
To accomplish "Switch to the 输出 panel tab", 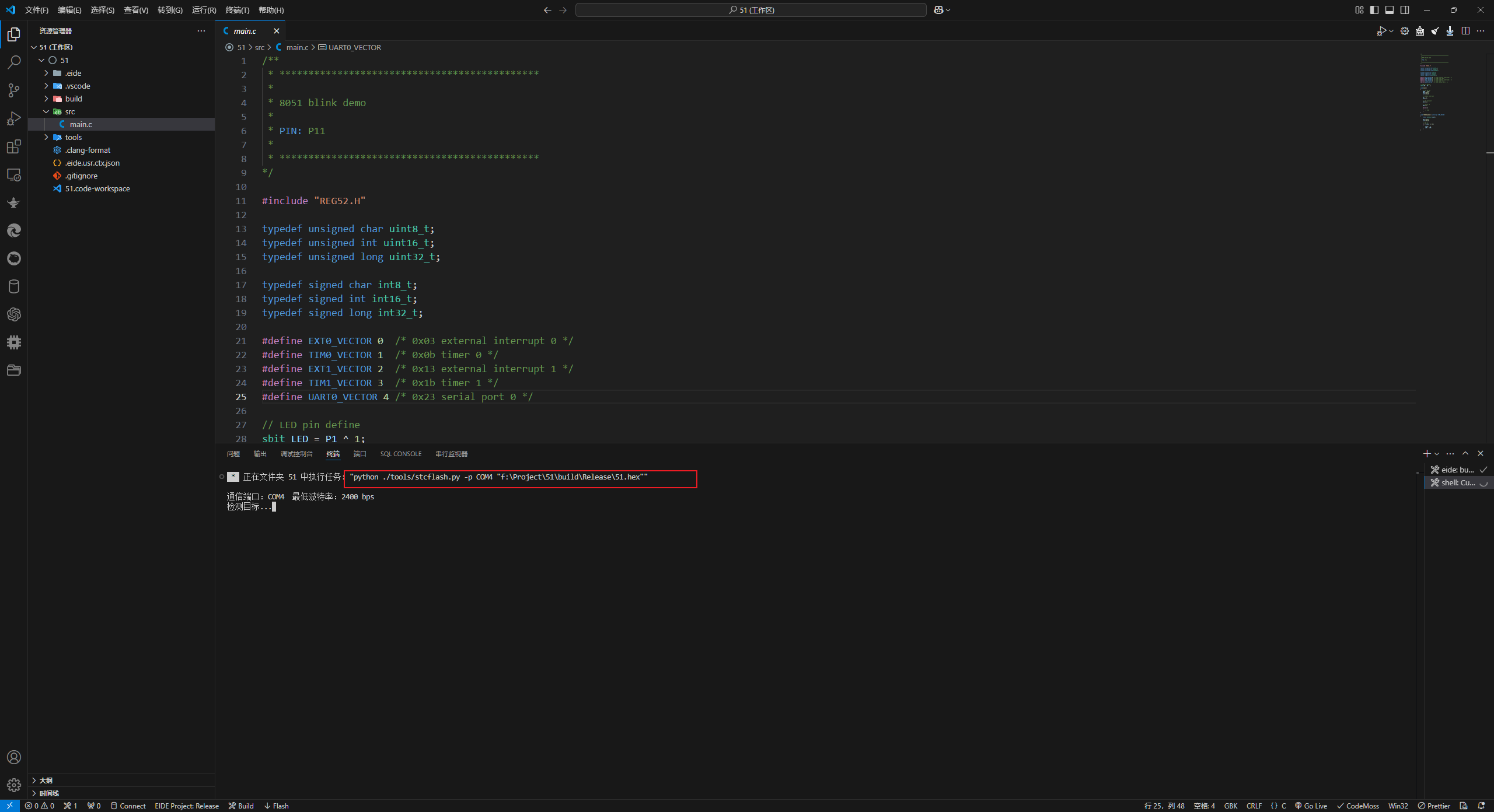I will coord(260,454).
